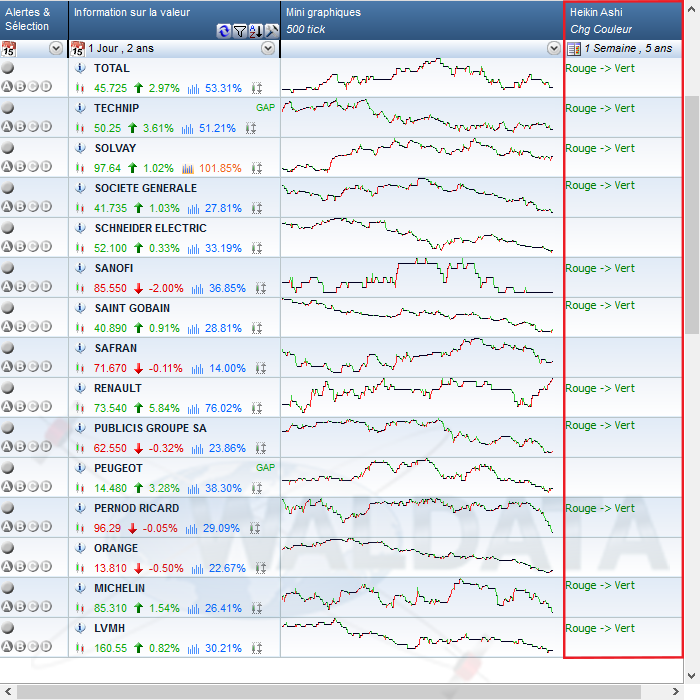Click the Mini graphiques 500 tick header
The height and width of the screenshot is (700, 700).
pos(422,20)
